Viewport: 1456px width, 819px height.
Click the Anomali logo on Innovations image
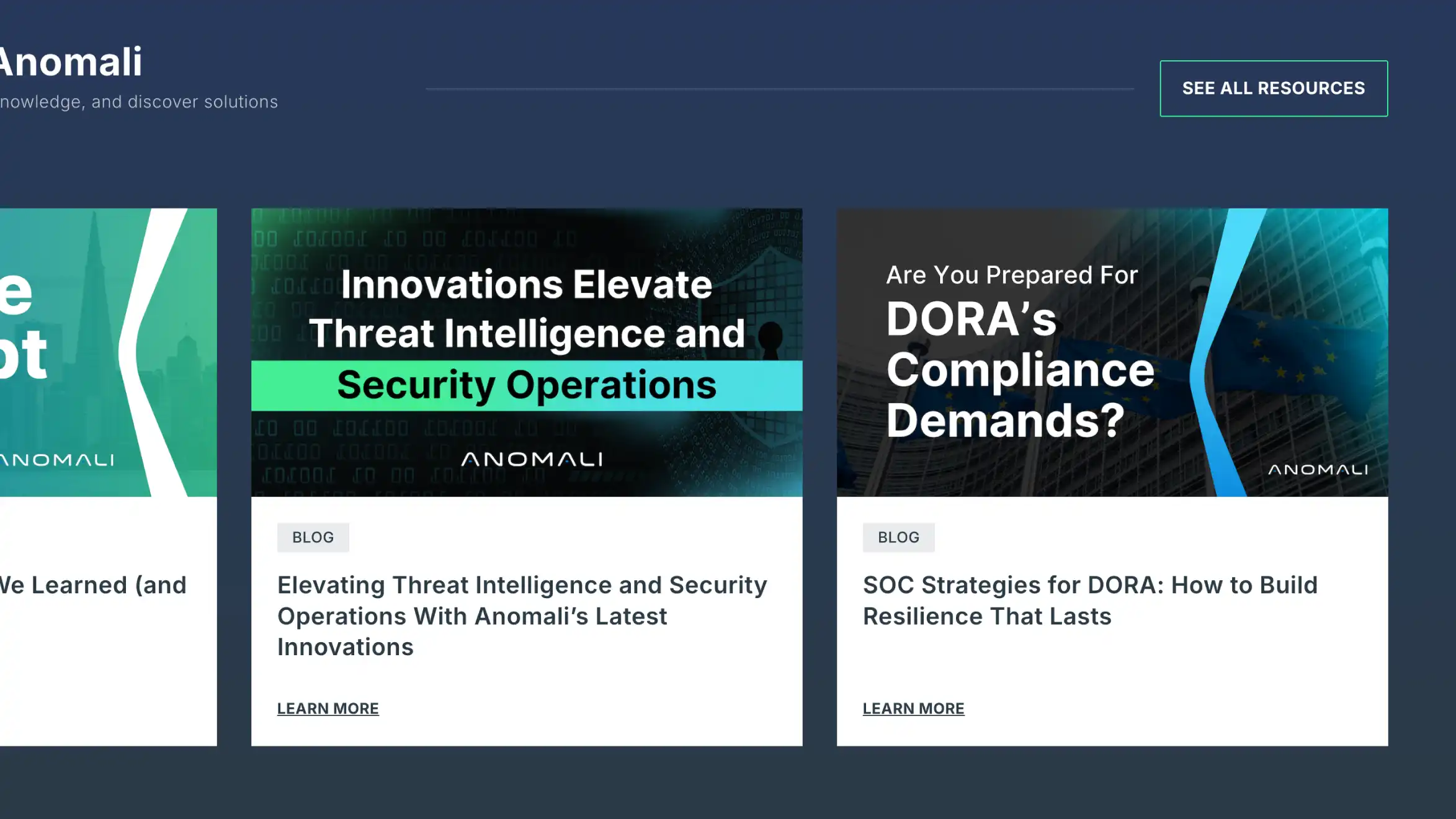(532, 459)
